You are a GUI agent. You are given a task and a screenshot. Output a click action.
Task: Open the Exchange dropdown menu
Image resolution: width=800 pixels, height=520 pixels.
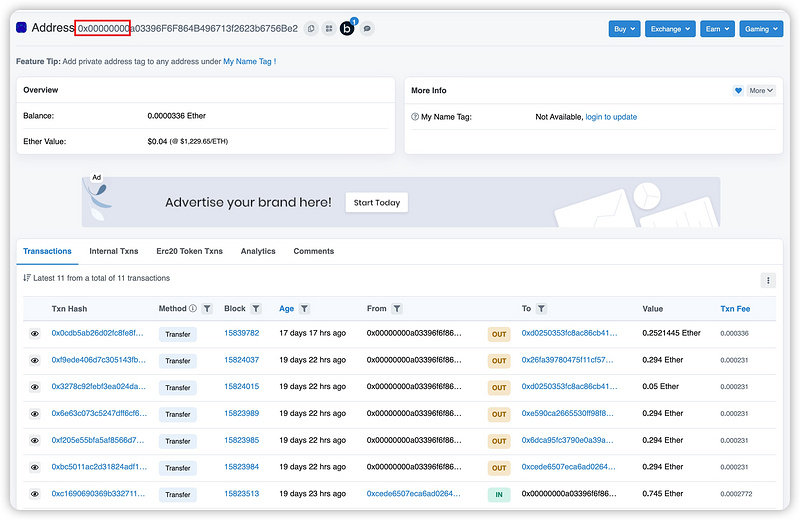[670, 29]
